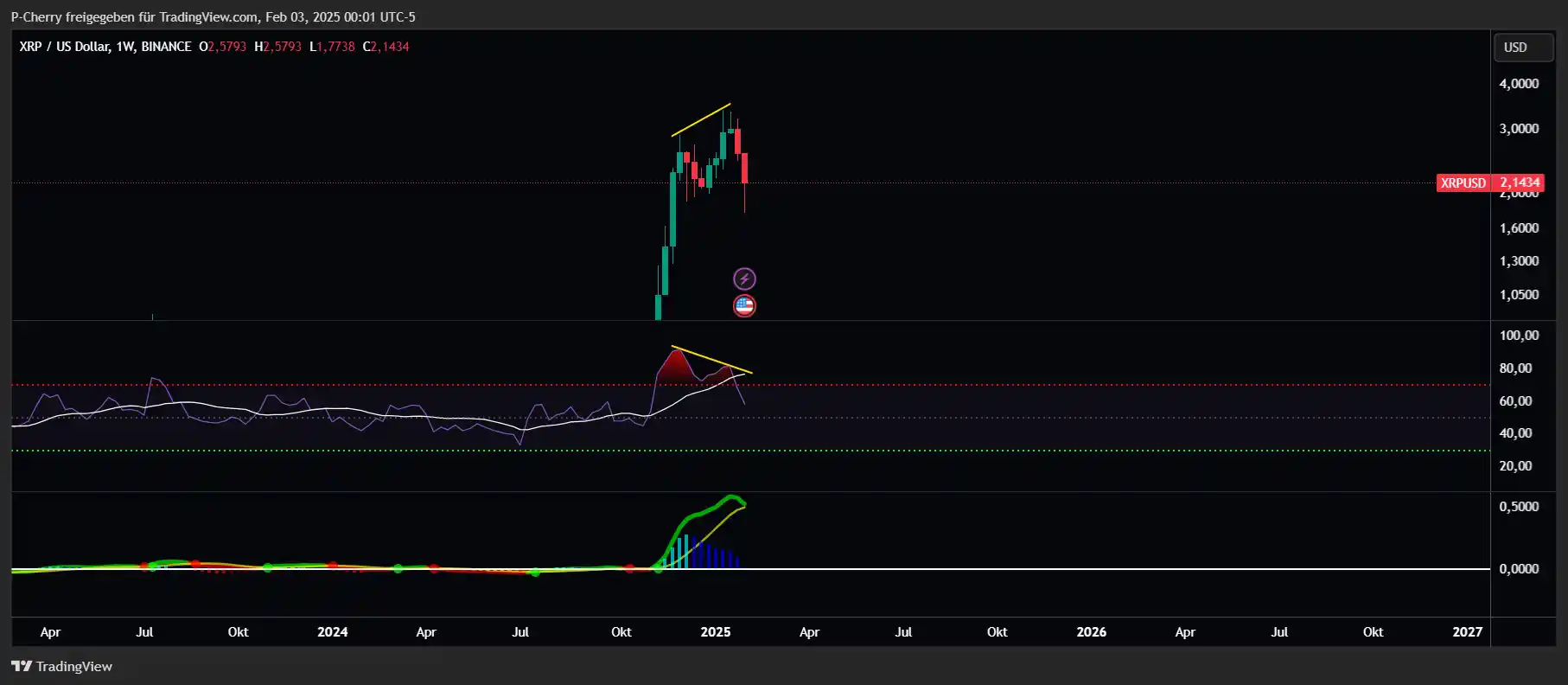
Task: Click the 1,6000 price axis label
Action: point(1519,228)
